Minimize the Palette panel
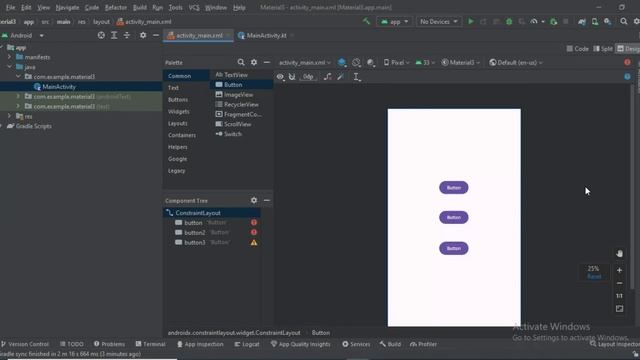The width and height of the screenshot is (640, 360). tap(267, 62)
